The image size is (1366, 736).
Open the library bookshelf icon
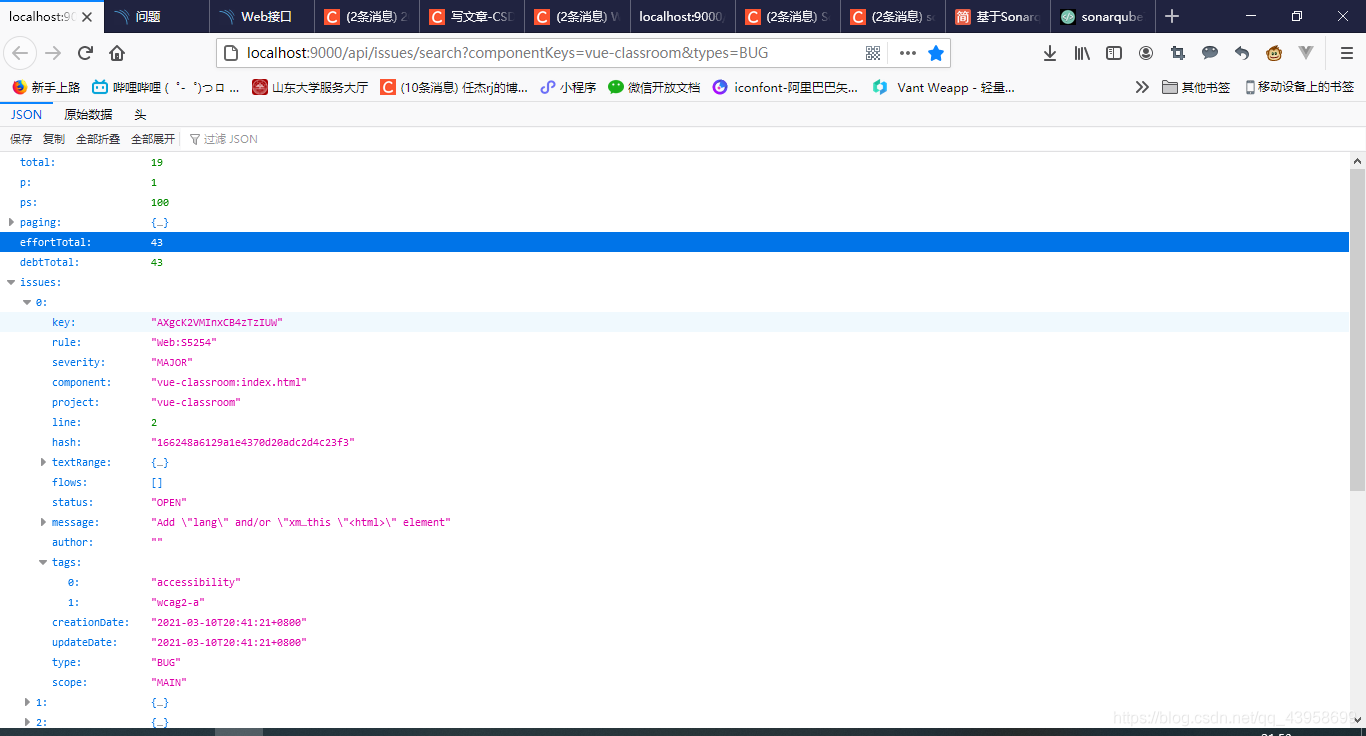[x=1082, y=53]
